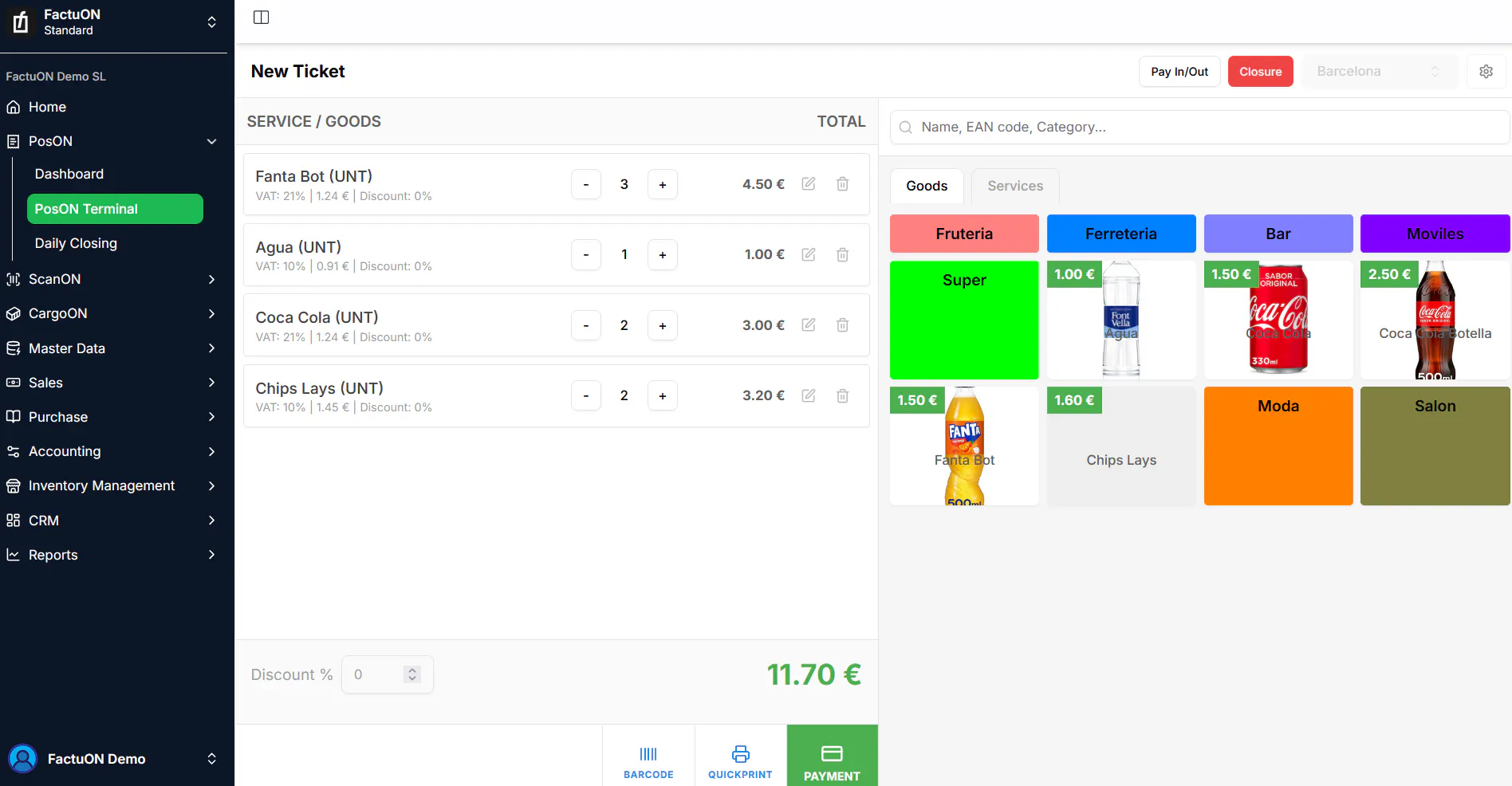
Task: Click the FactuON logo icon
Action: click(x=22, y=22)
